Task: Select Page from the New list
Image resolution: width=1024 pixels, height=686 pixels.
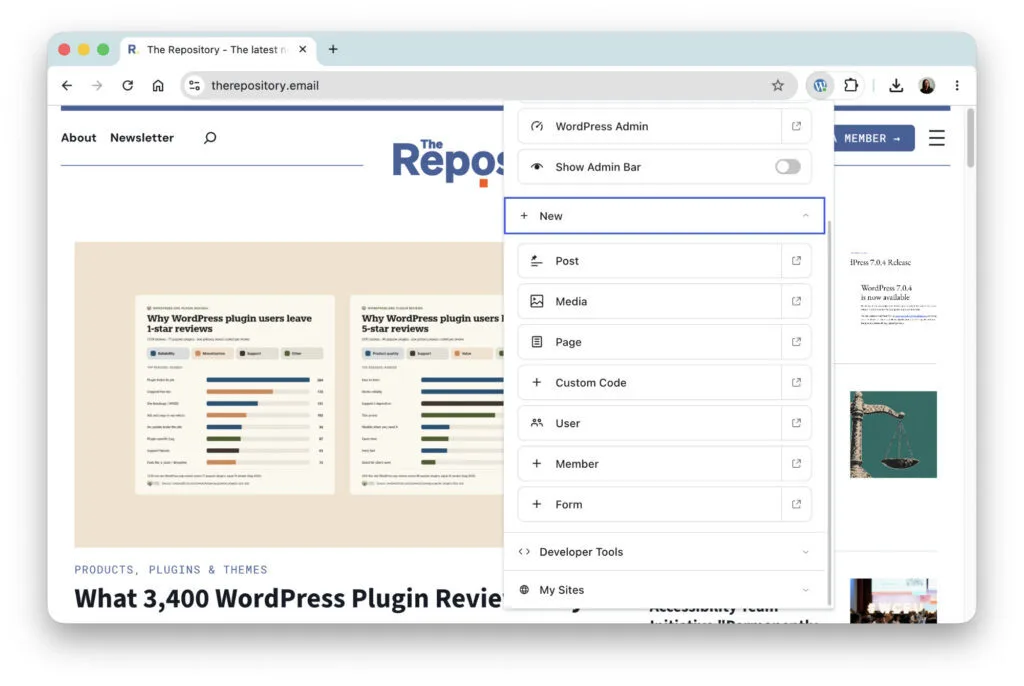Action: 650,342
